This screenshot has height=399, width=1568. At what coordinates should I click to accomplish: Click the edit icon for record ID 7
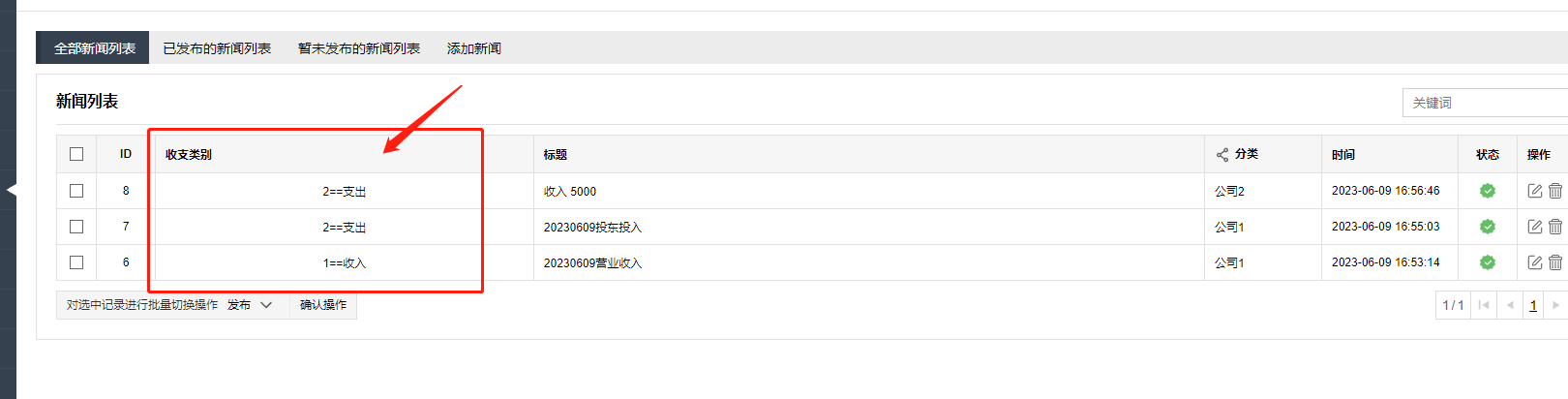1534,227
